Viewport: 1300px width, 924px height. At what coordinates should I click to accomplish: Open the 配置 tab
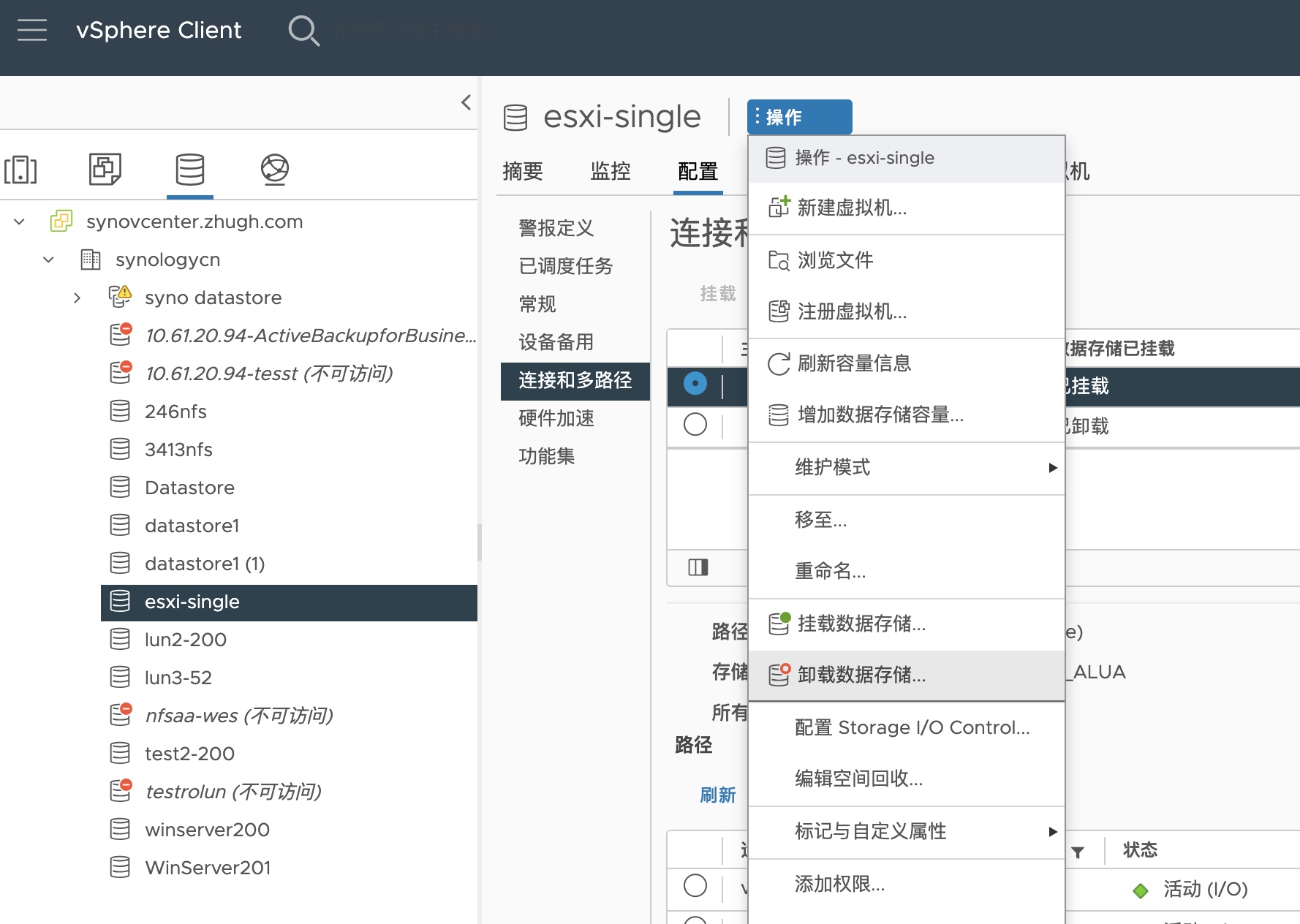(698, 171)
